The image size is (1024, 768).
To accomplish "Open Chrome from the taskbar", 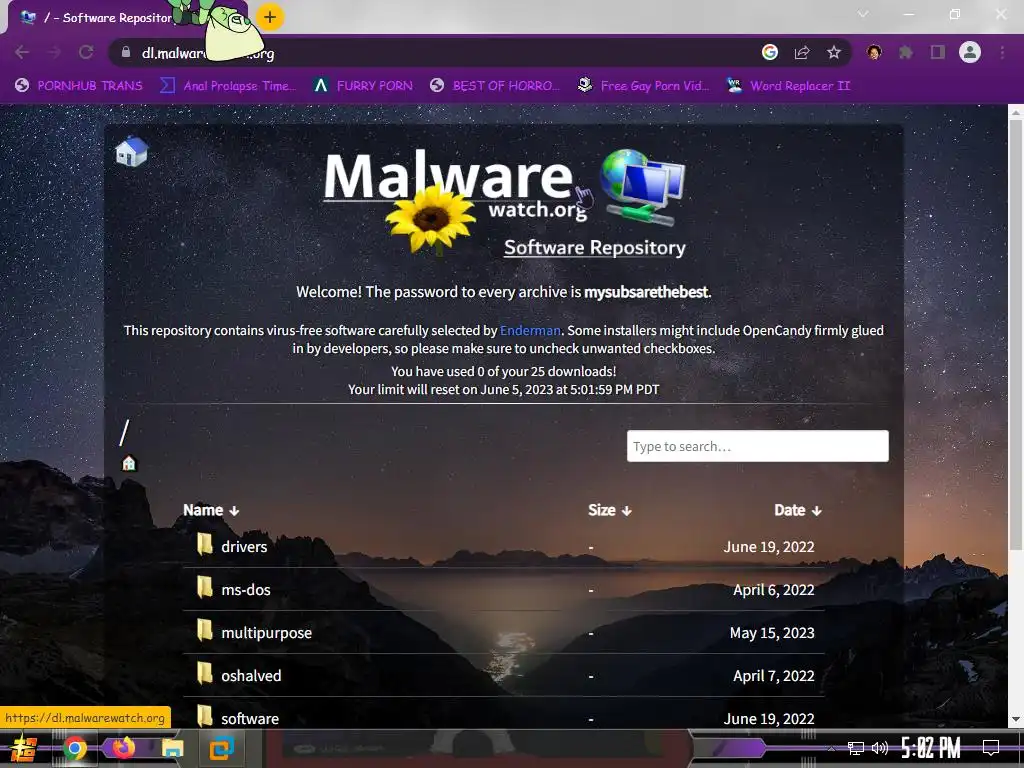I will [x=75, y=748].
